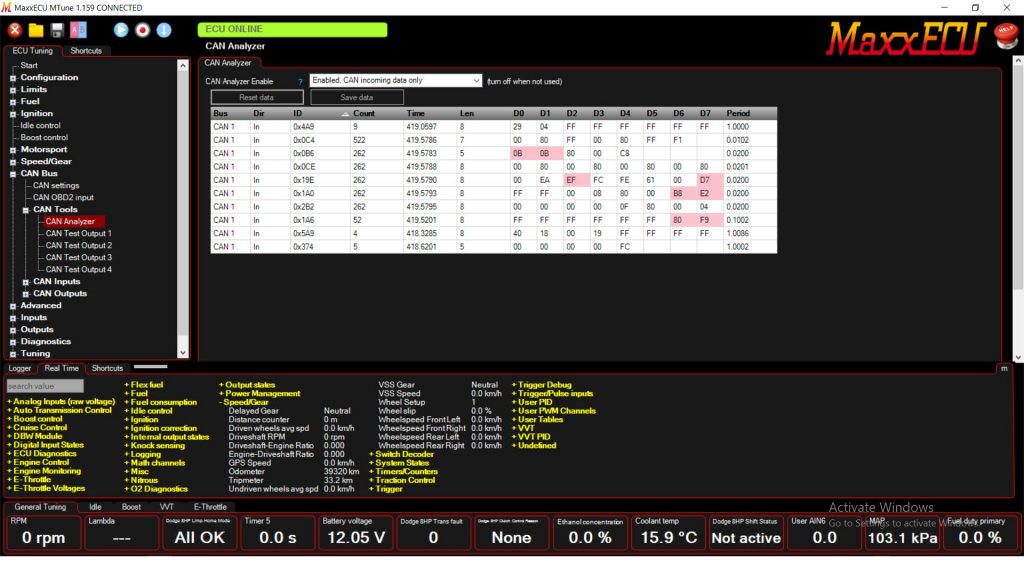The width and height of the screenshot is (1024, 576).
Task: Expand the CAN Inputs tree node
Action: (x=26, y=282)
